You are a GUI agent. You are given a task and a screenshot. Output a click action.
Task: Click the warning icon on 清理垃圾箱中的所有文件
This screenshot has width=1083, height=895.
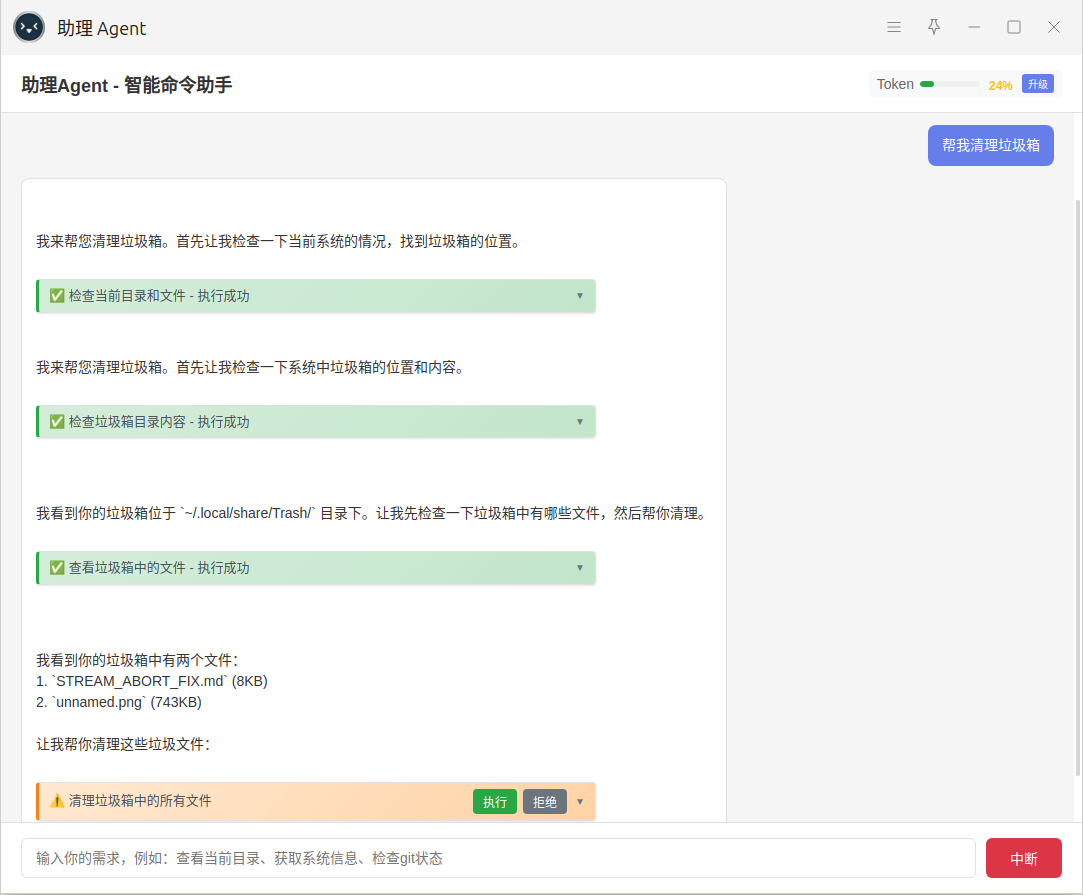pos(57,801)
